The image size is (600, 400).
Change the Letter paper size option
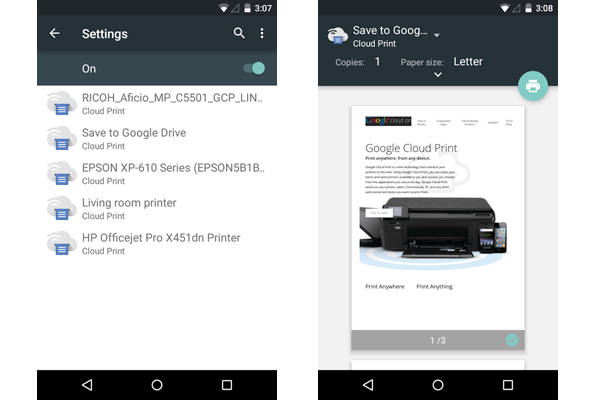(x=468, y=62)
